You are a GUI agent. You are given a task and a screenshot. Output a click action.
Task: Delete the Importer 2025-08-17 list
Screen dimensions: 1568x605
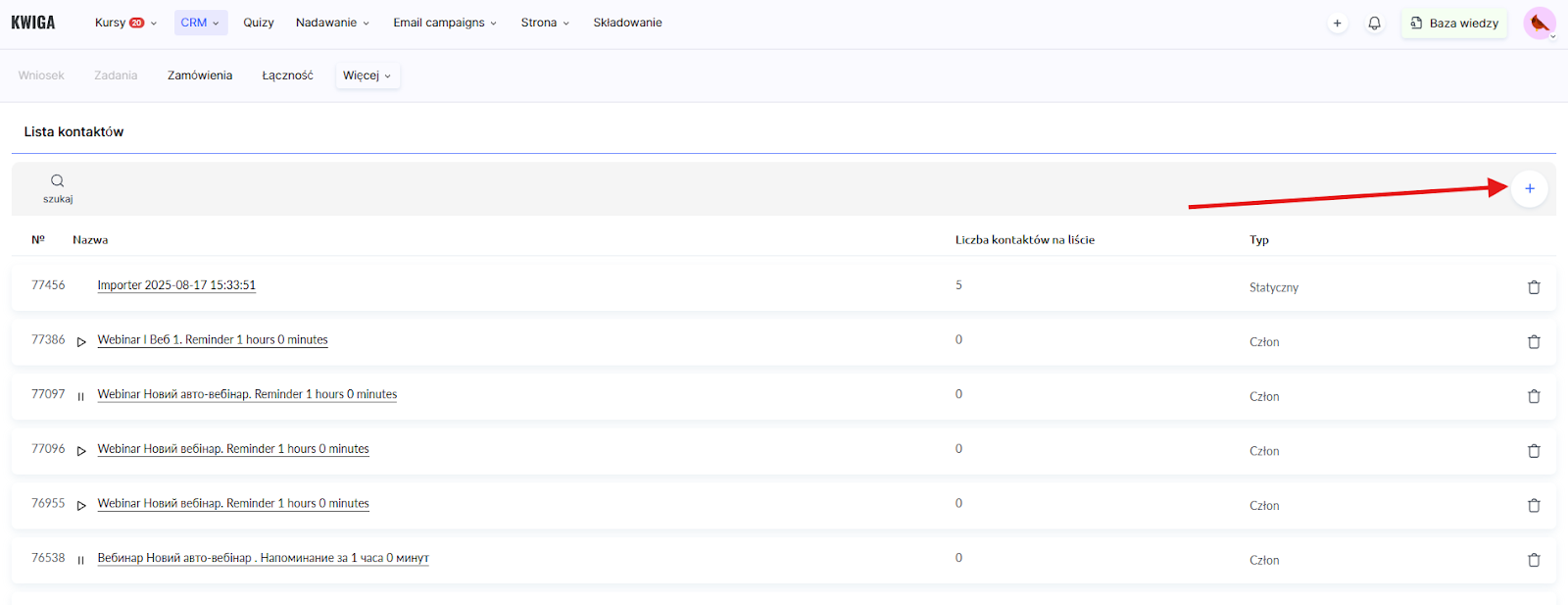[x=1534, y=287]
